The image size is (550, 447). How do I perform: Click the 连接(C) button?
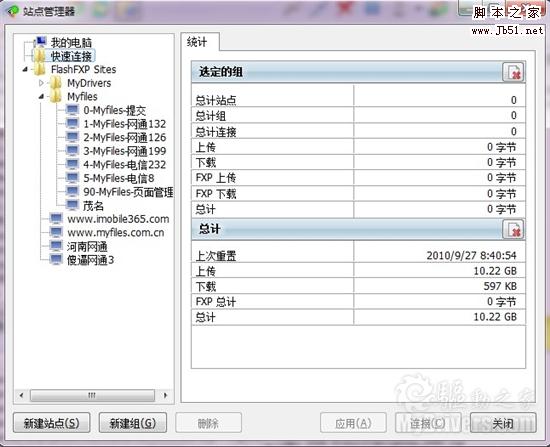428,423
